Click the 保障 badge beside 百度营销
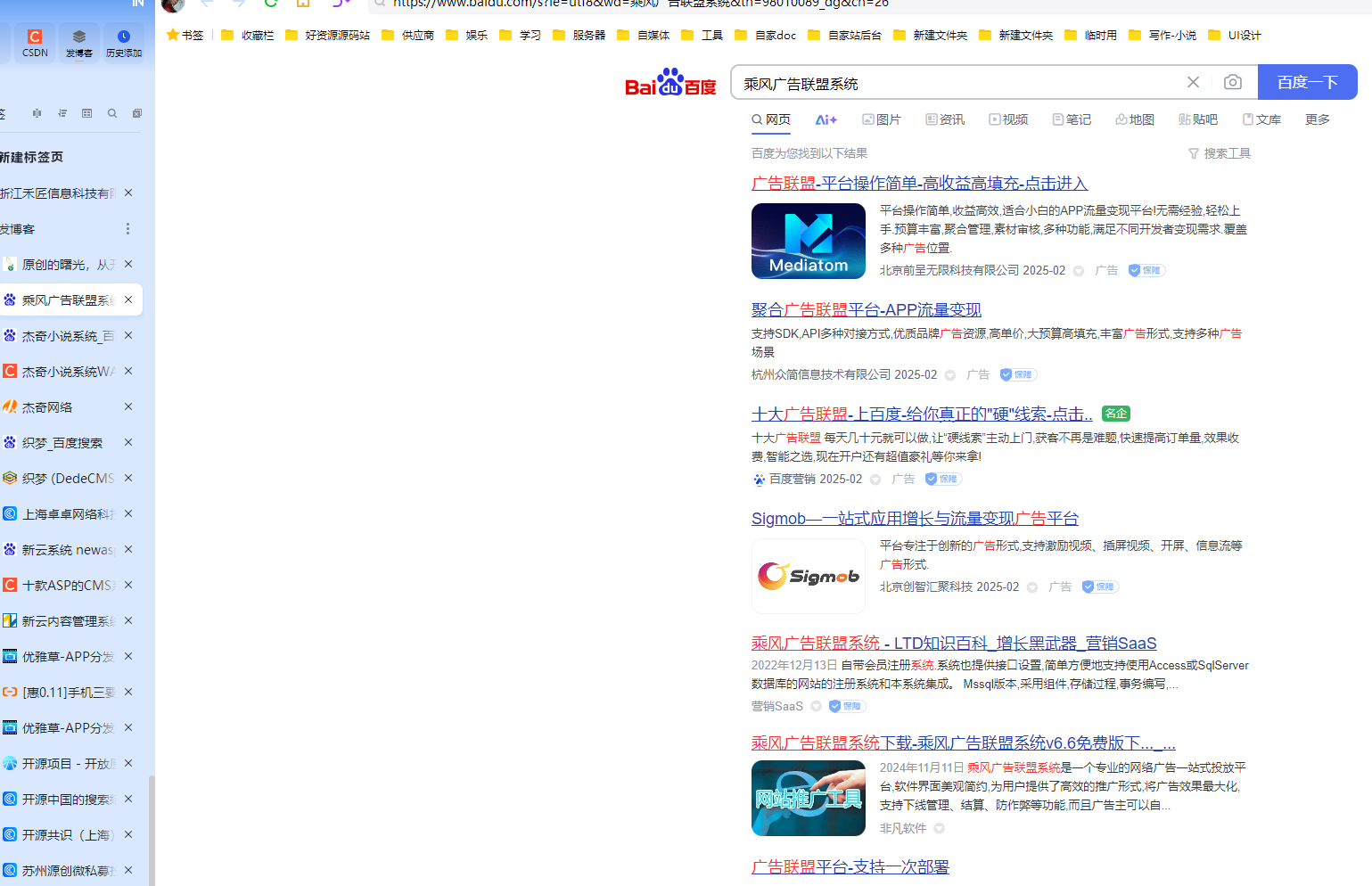The height and width of the screenshot is (886, 1372). 943,479
